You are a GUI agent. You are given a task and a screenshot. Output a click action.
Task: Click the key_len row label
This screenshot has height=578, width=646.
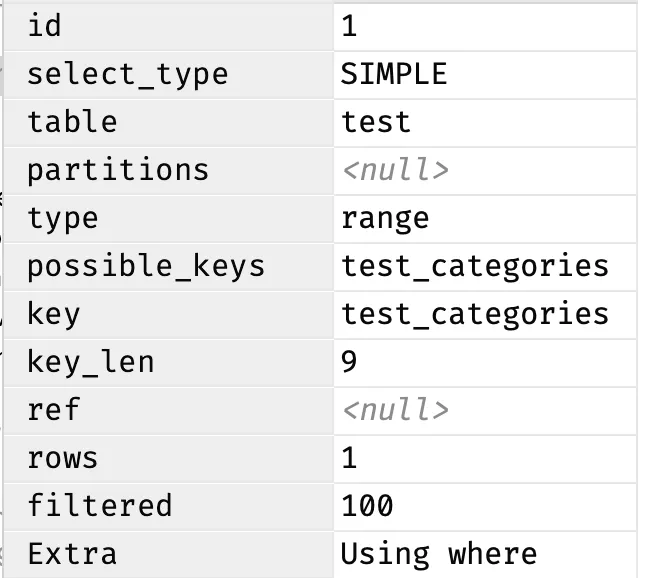tap(169, 363)
